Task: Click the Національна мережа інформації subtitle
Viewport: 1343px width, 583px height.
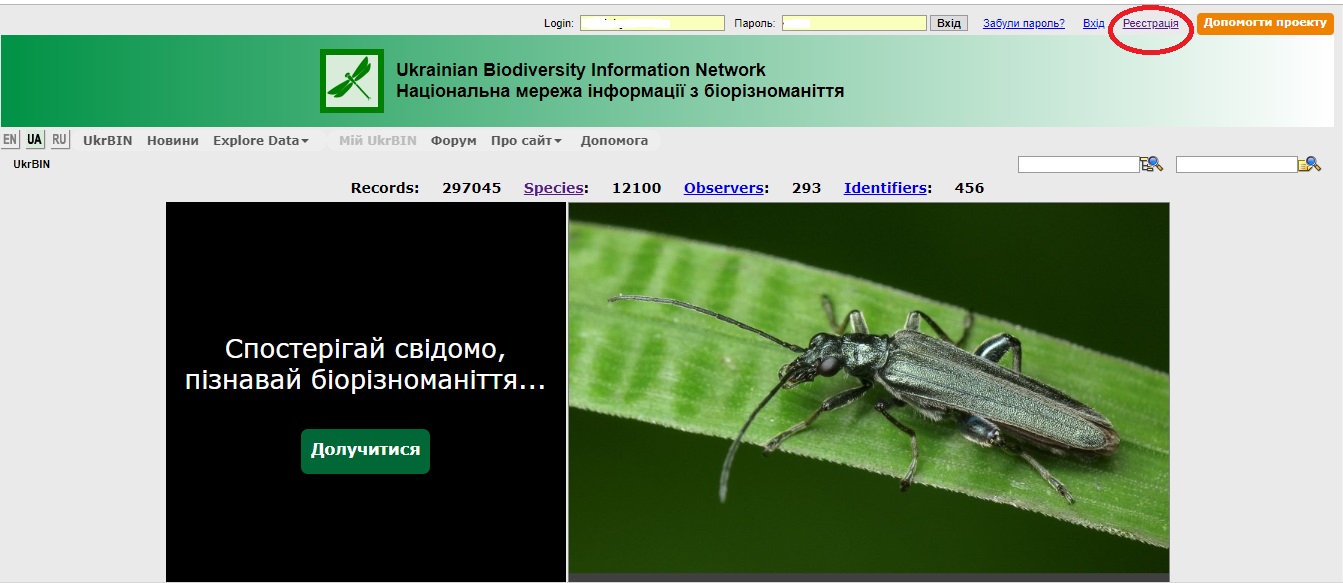Action: tap(620, 92)
